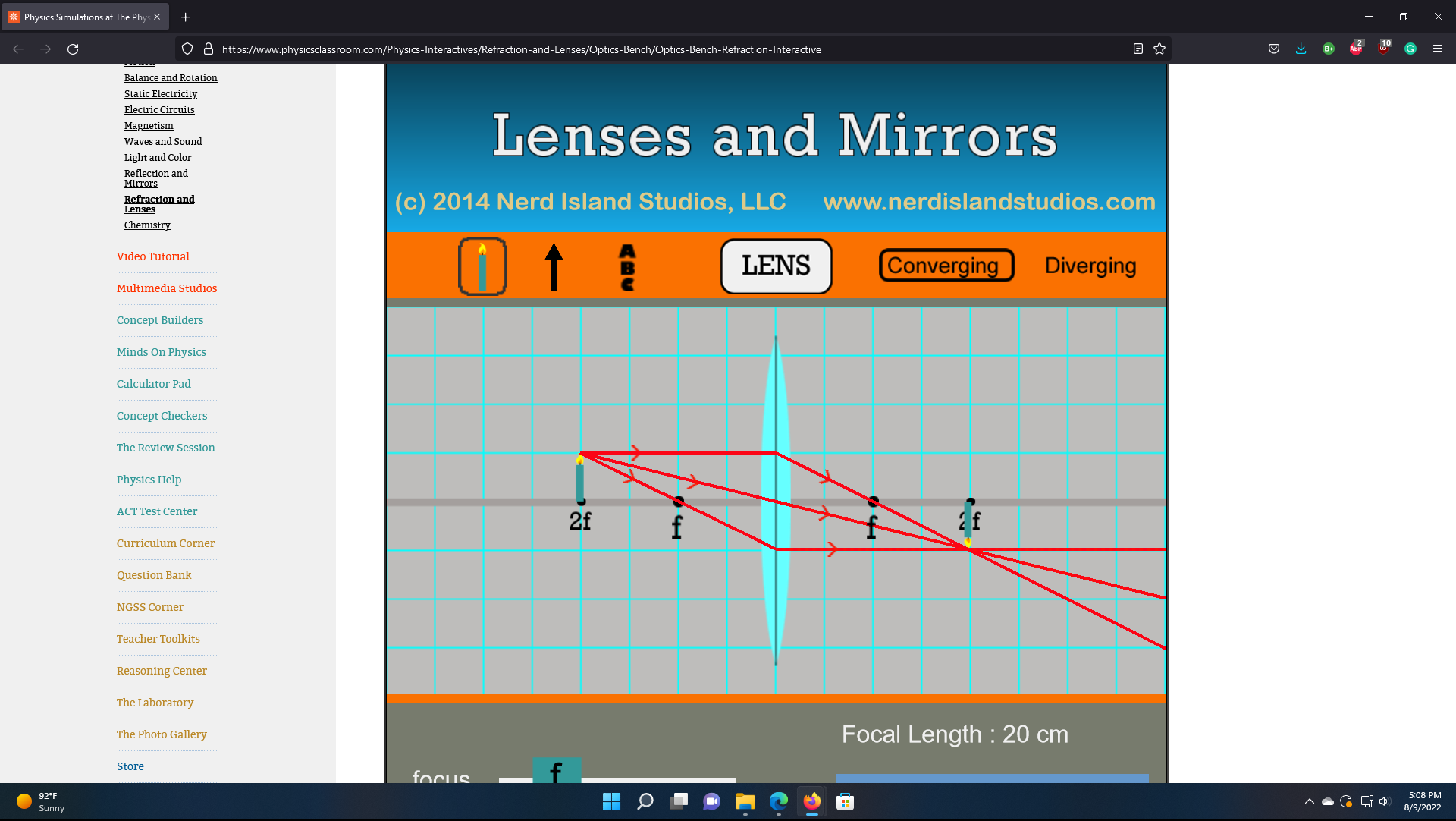Toggle the LENS element type
Screen dimensions: 1456x821
pos(775,266)
